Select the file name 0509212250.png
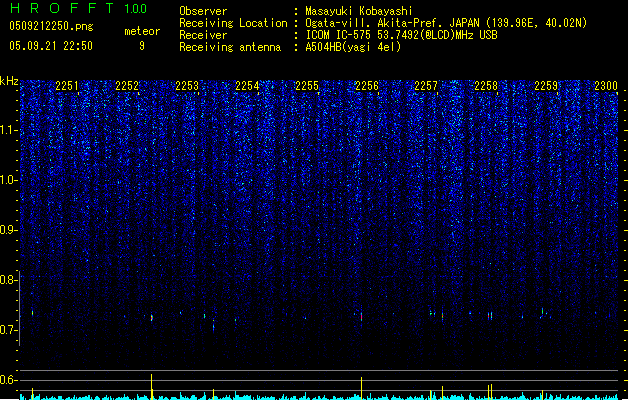 point(51,26)
